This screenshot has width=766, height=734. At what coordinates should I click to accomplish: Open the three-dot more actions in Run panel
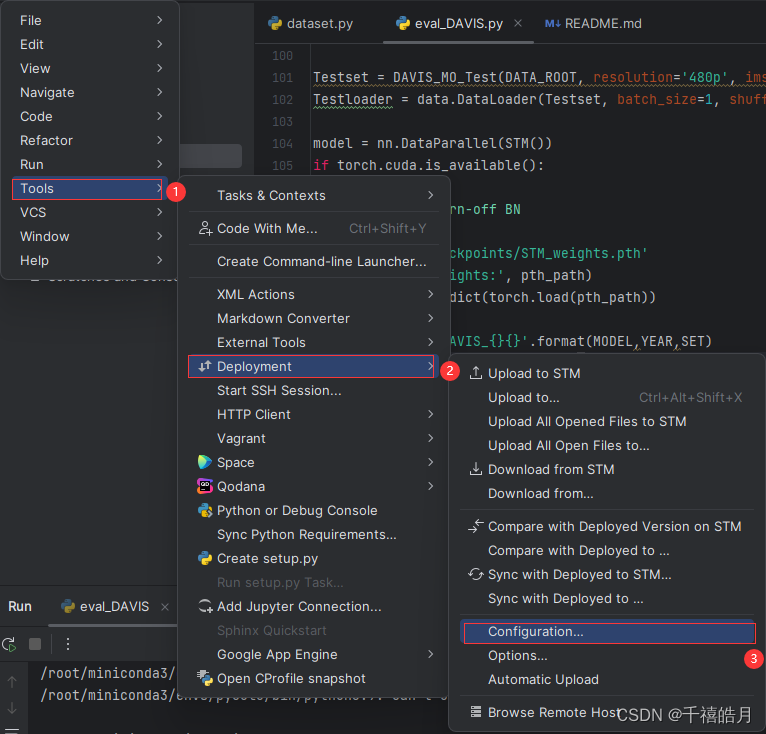pos(68,644)
